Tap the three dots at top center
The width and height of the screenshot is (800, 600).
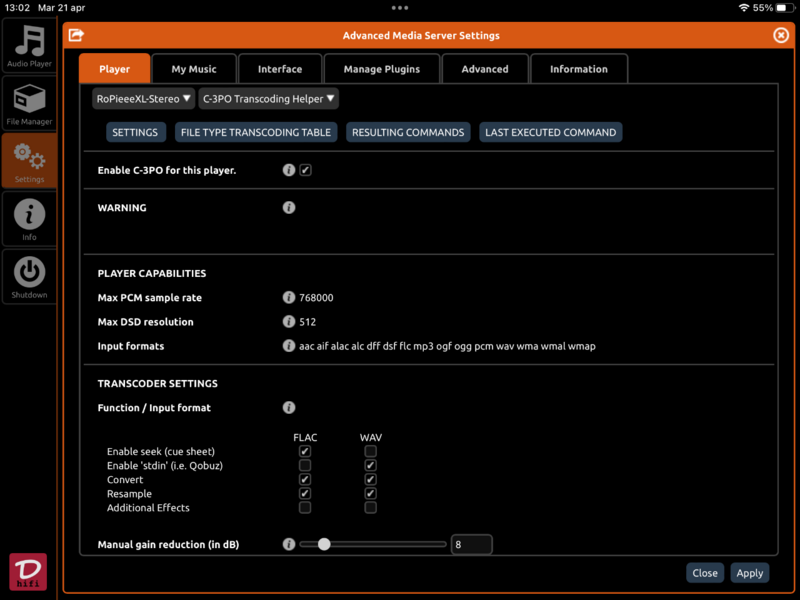click(399, 8)
